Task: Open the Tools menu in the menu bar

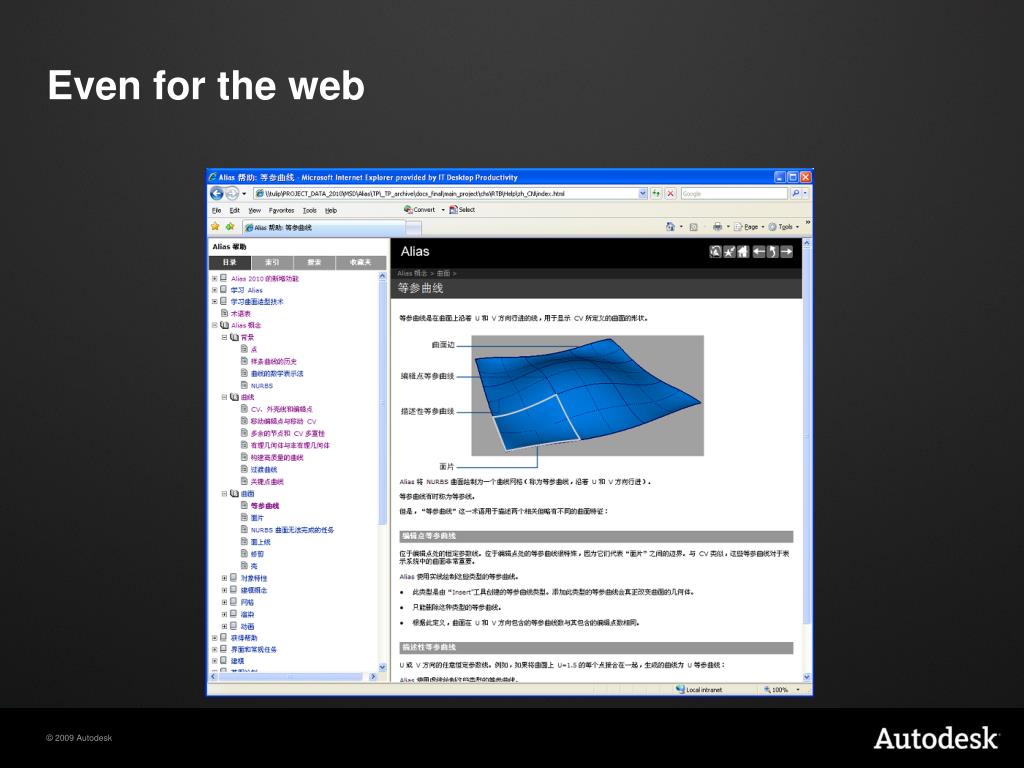Action: tap(310, 210)
